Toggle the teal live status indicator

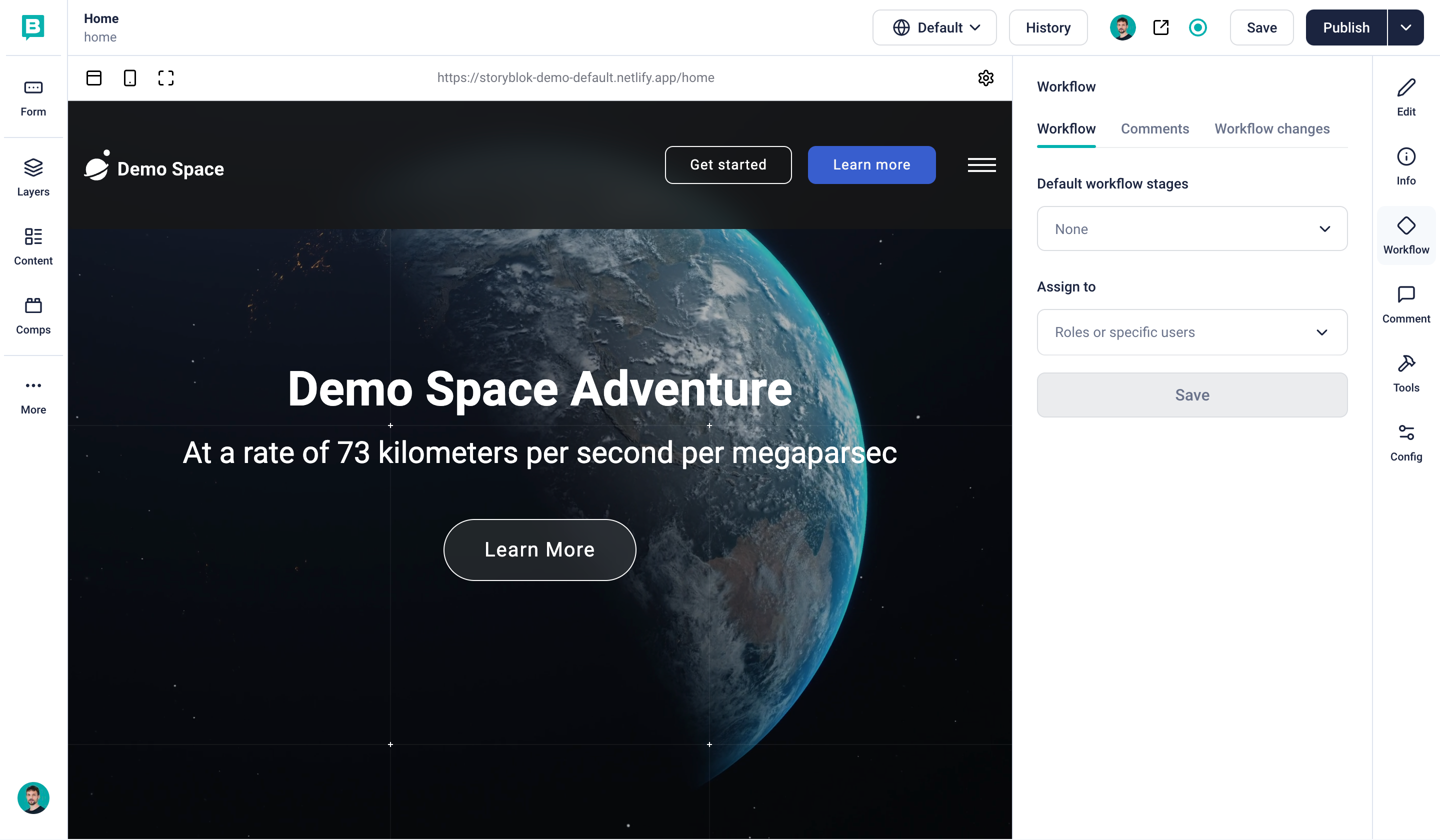1197,27
